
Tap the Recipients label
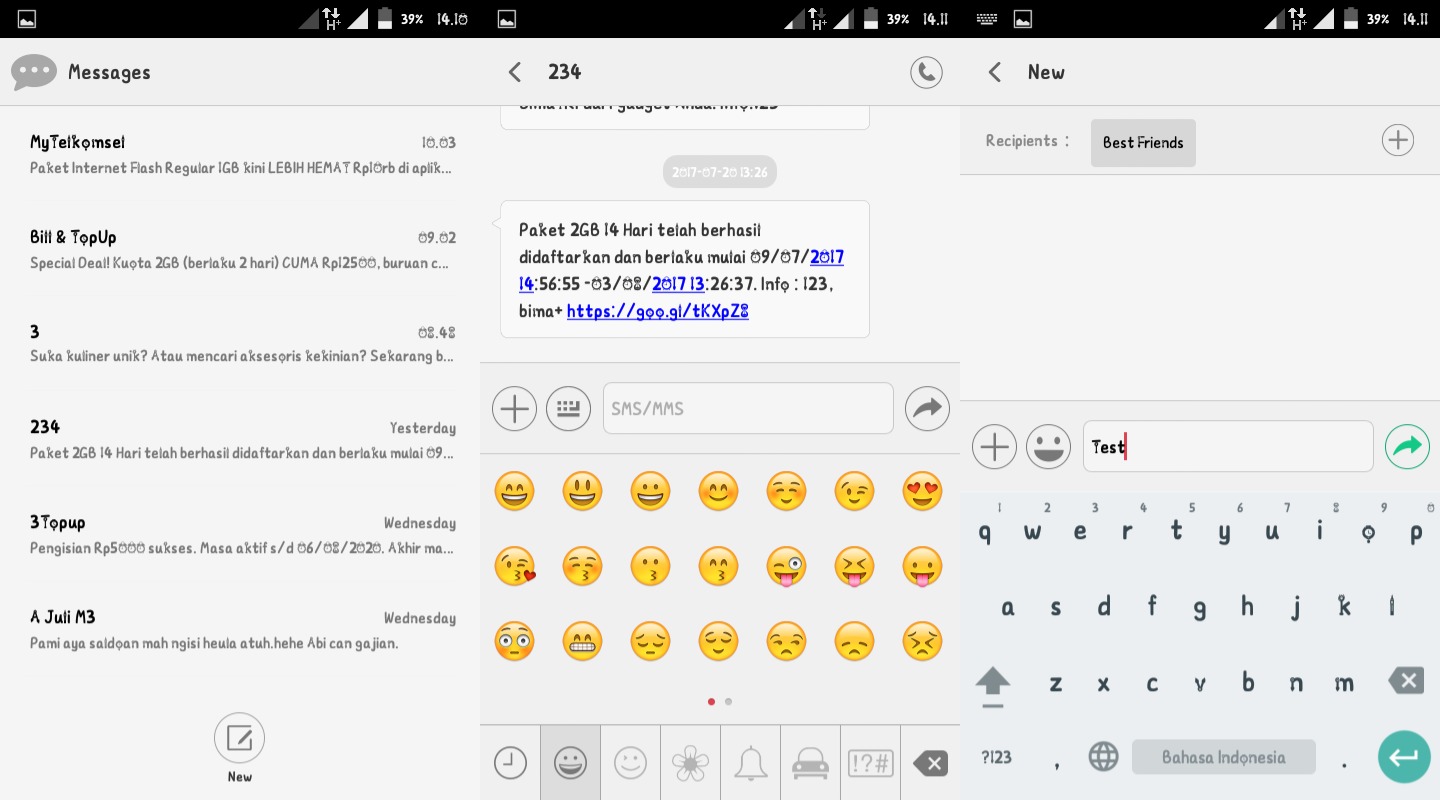pos(1027,141)
